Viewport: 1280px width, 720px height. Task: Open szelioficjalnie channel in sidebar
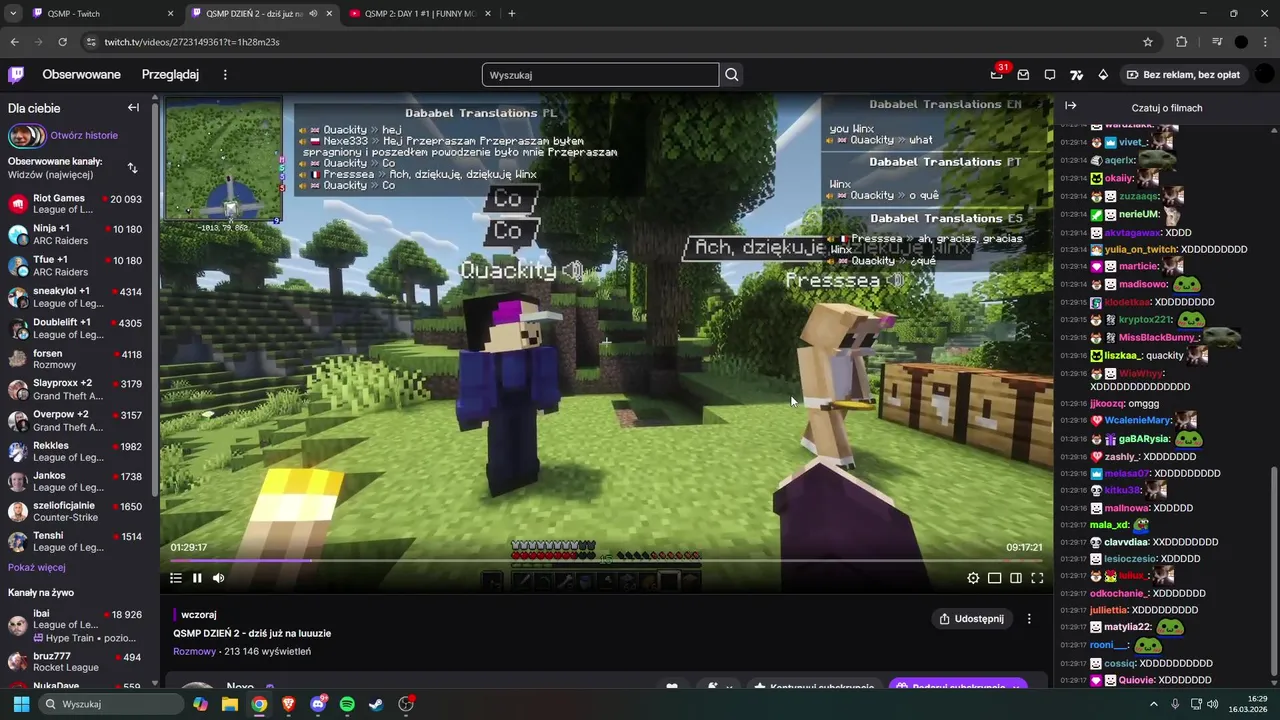point(75,512)
